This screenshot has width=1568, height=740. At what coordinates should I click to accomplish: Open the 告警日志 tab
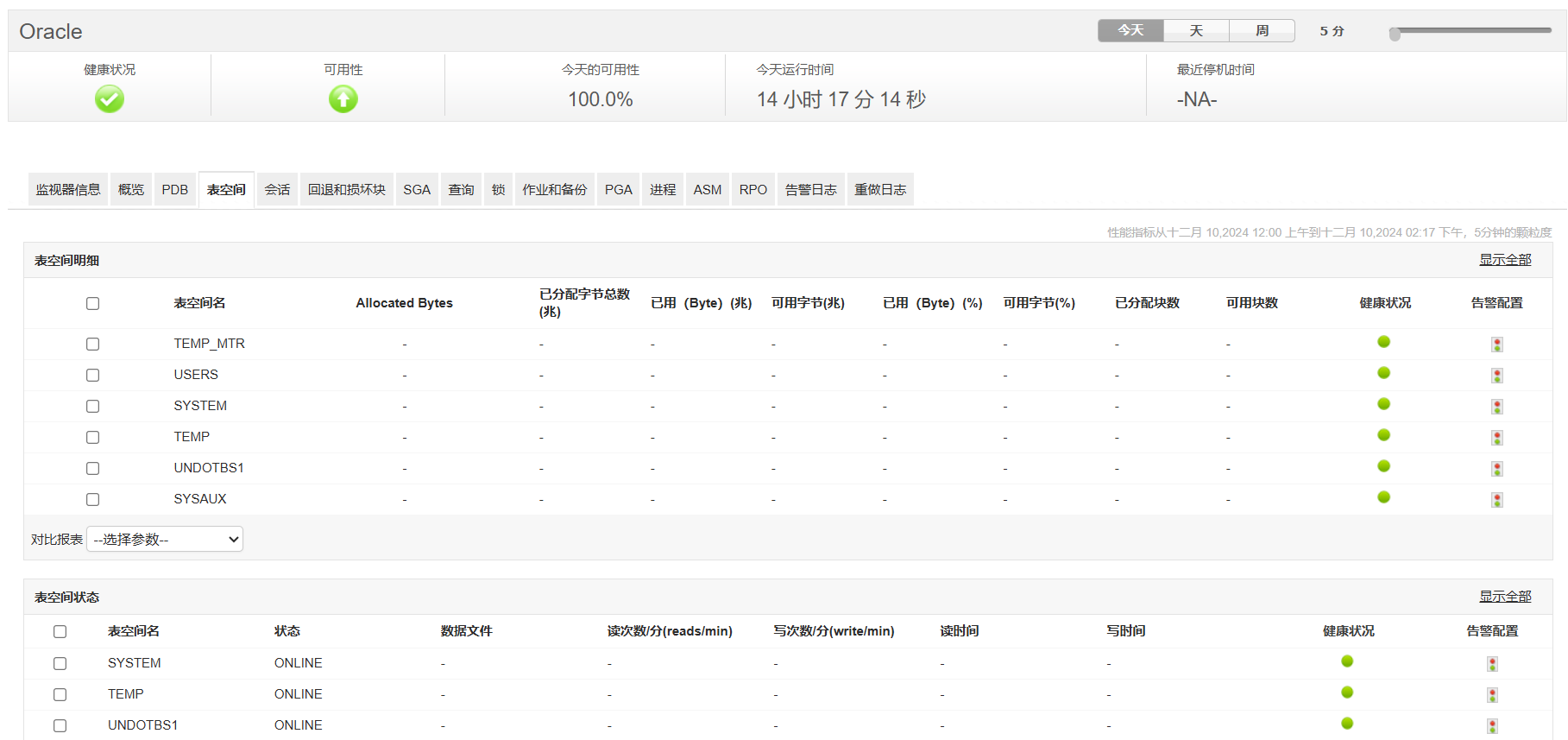[811, 189]
